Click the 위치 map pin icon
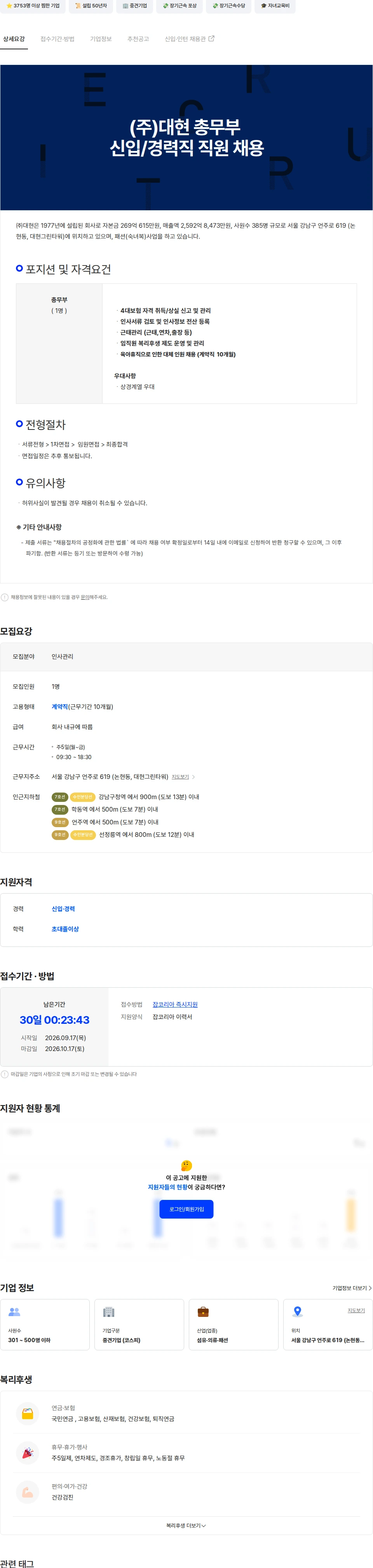This screenshot has height=1568, width=373. [298, 1312]
